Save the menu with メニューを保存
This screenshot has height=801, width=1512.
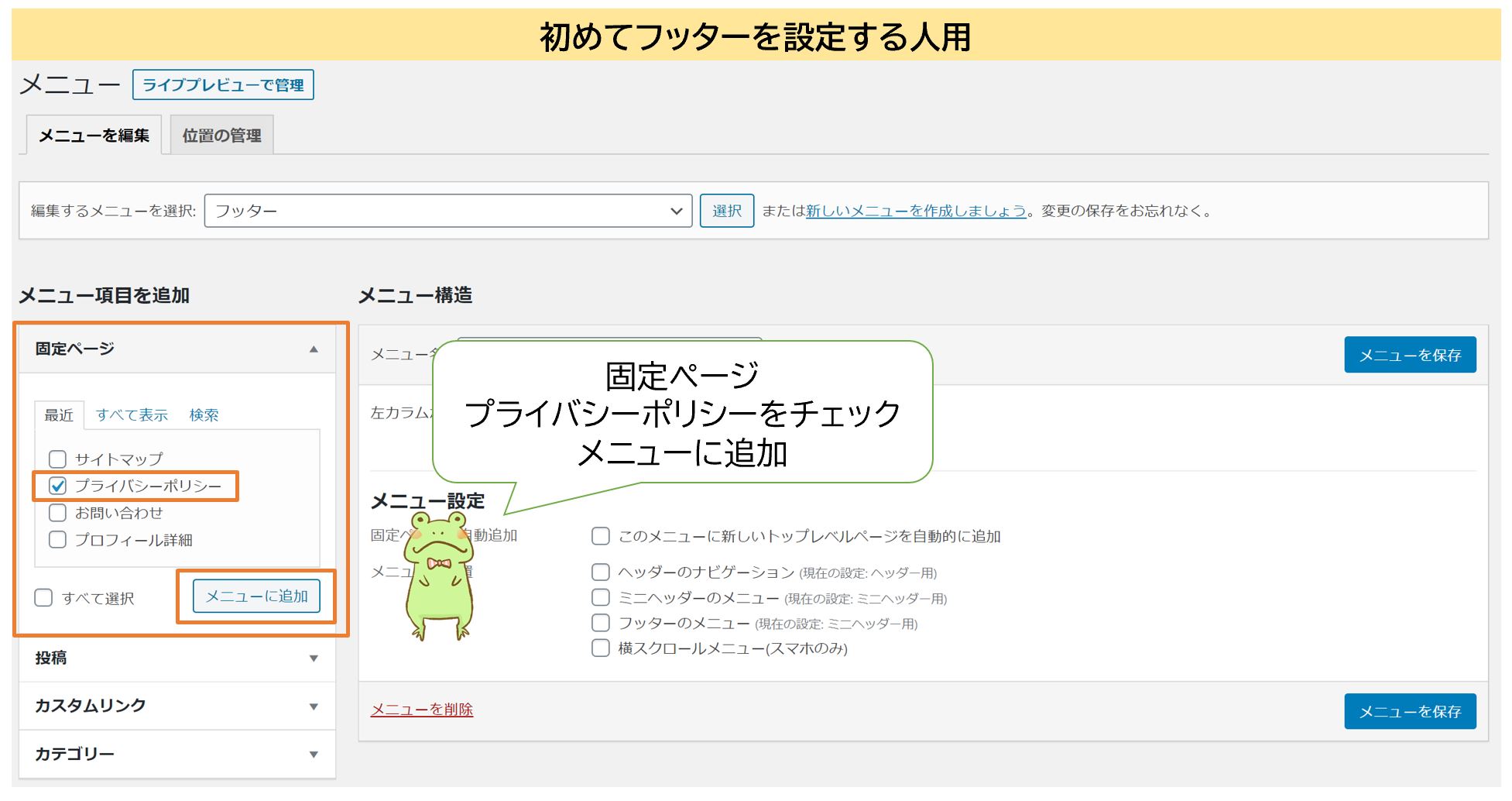1411,355
